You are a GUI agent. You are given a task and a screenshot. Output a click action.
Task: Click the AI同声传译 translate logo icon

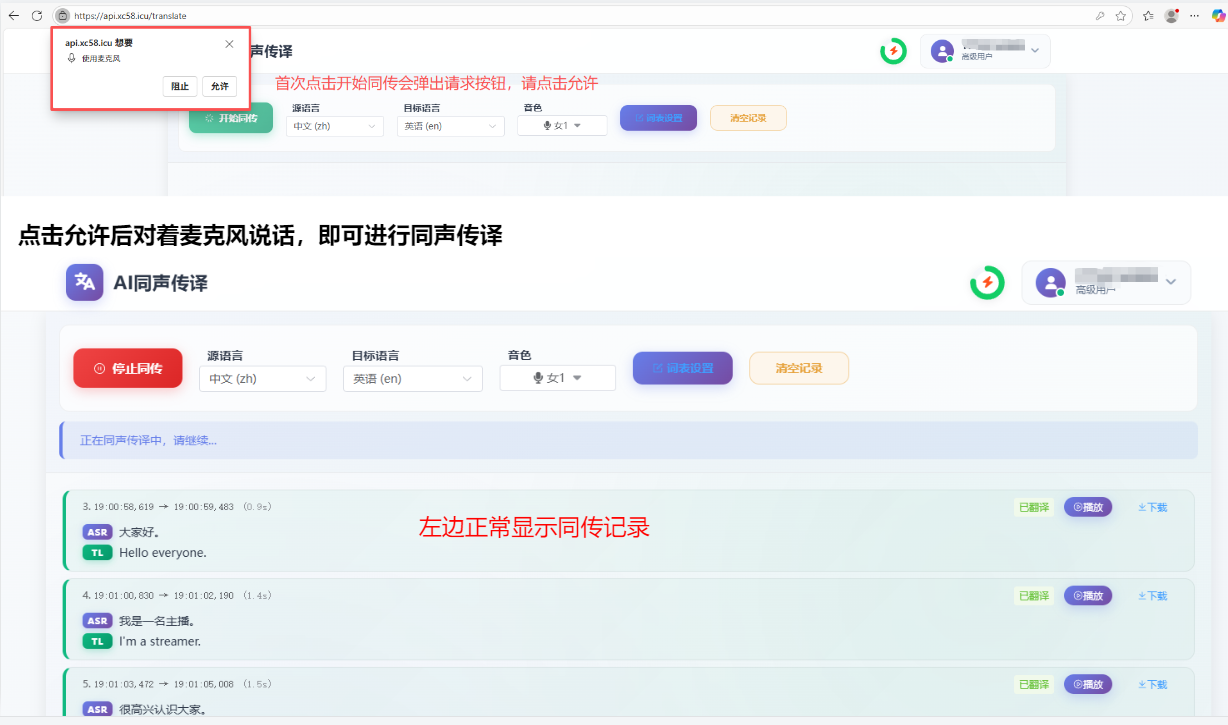pyautogui.click(x=84, y=283)
